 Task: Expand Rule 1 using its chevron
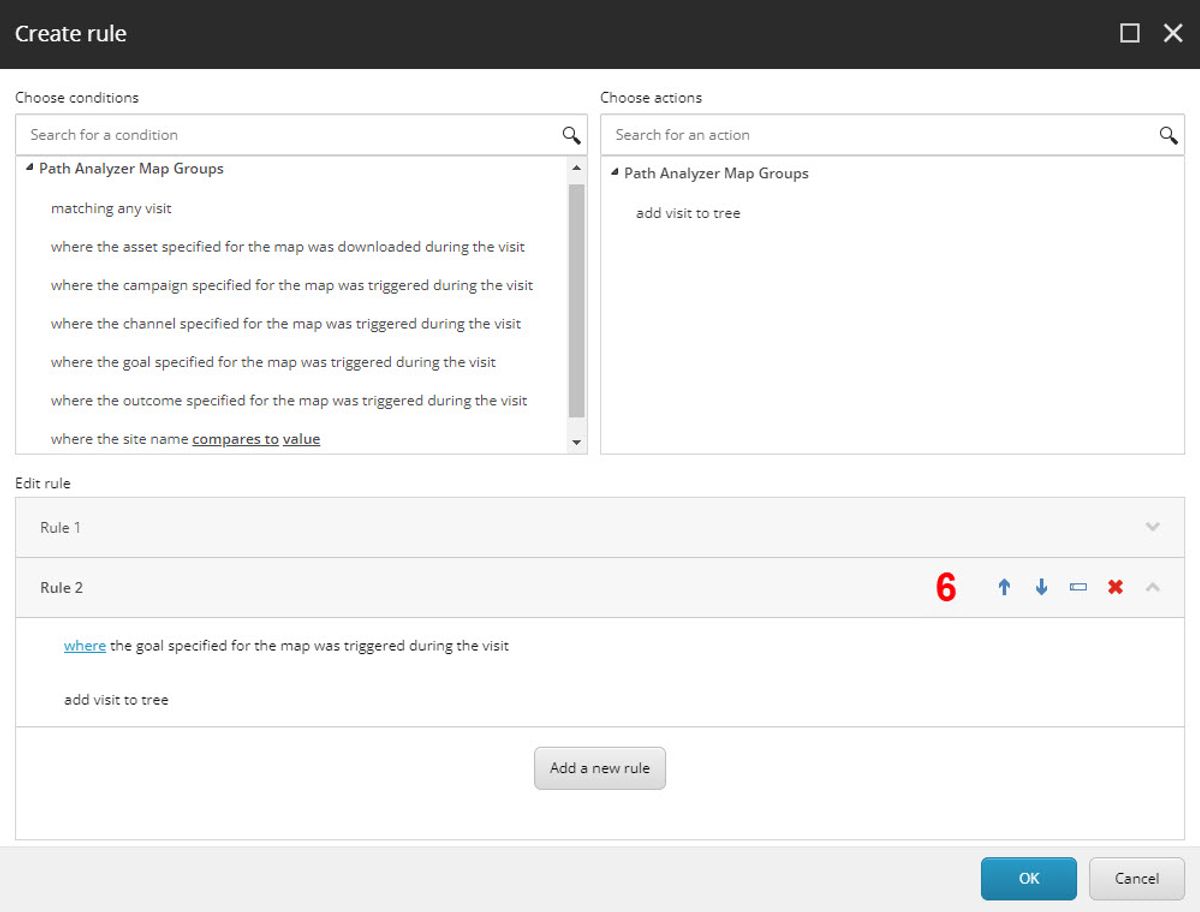(1152, 527)
